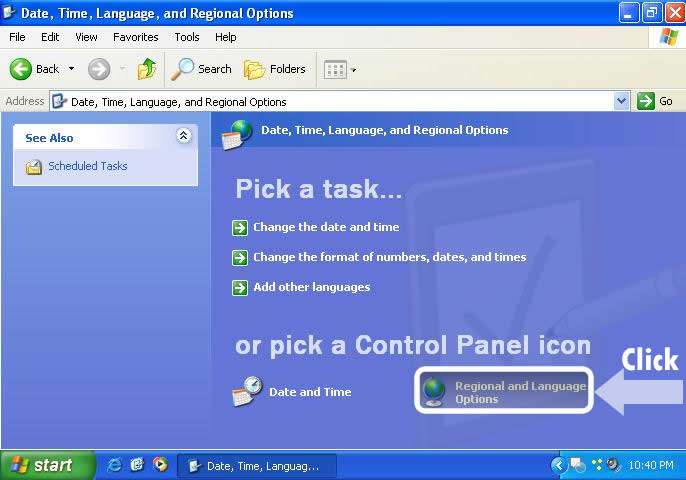686x480 pixels.
Task: Choose Add other languages task
Action: pyautogui.click(x=312, y=287)
